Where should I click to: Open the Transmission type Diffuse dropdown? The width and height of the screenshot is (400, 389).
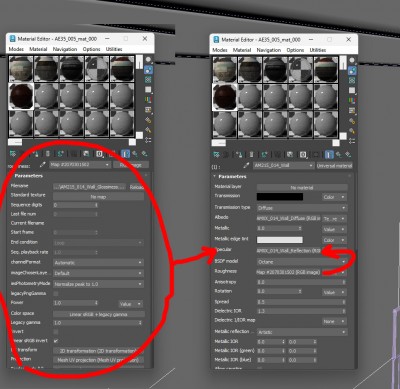click(x=302, y=208)
